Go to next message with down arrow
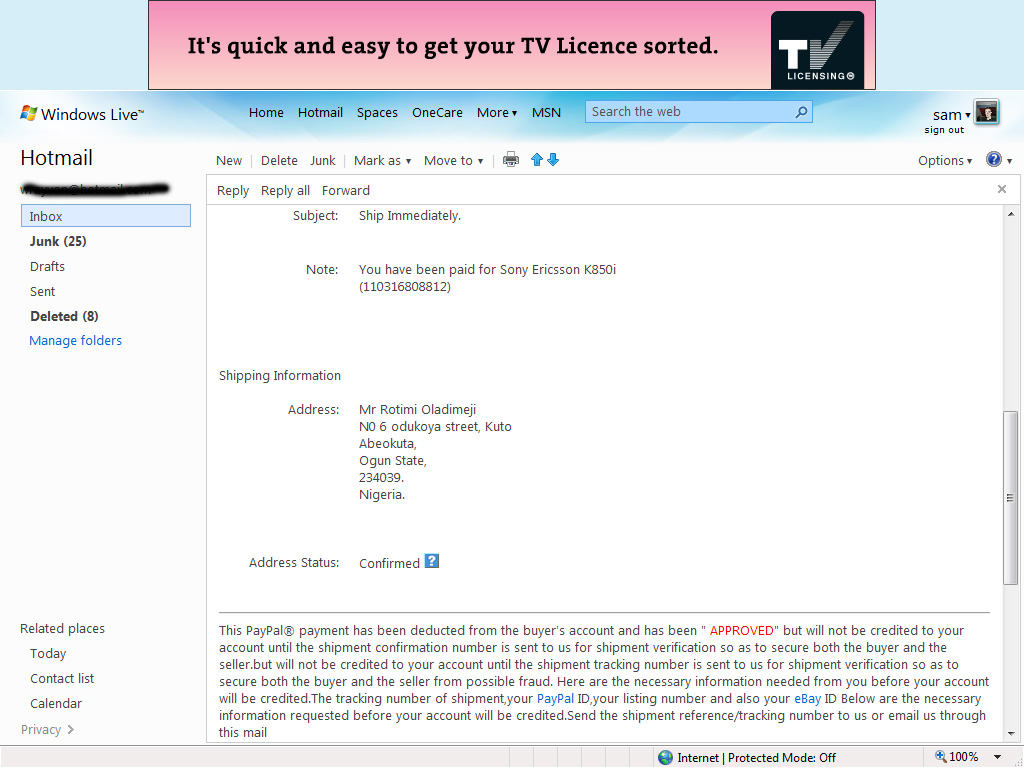The height and width of the screenshot is (768, 1024). [x=553, y=159]
